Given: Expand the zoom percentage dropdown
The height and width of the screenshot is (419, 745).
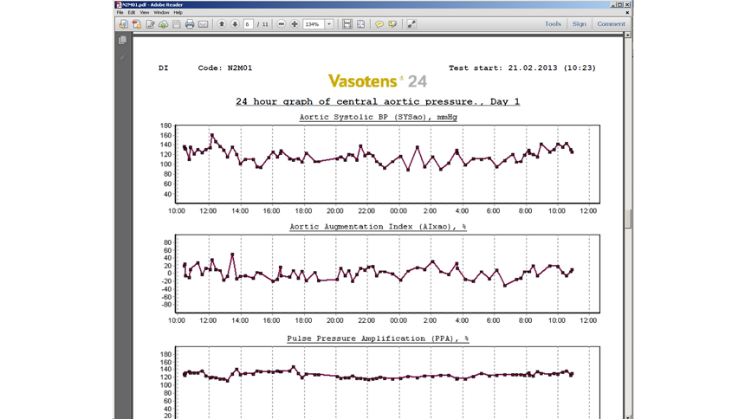Looking at the screenshot, I should [x=329, y=24].
